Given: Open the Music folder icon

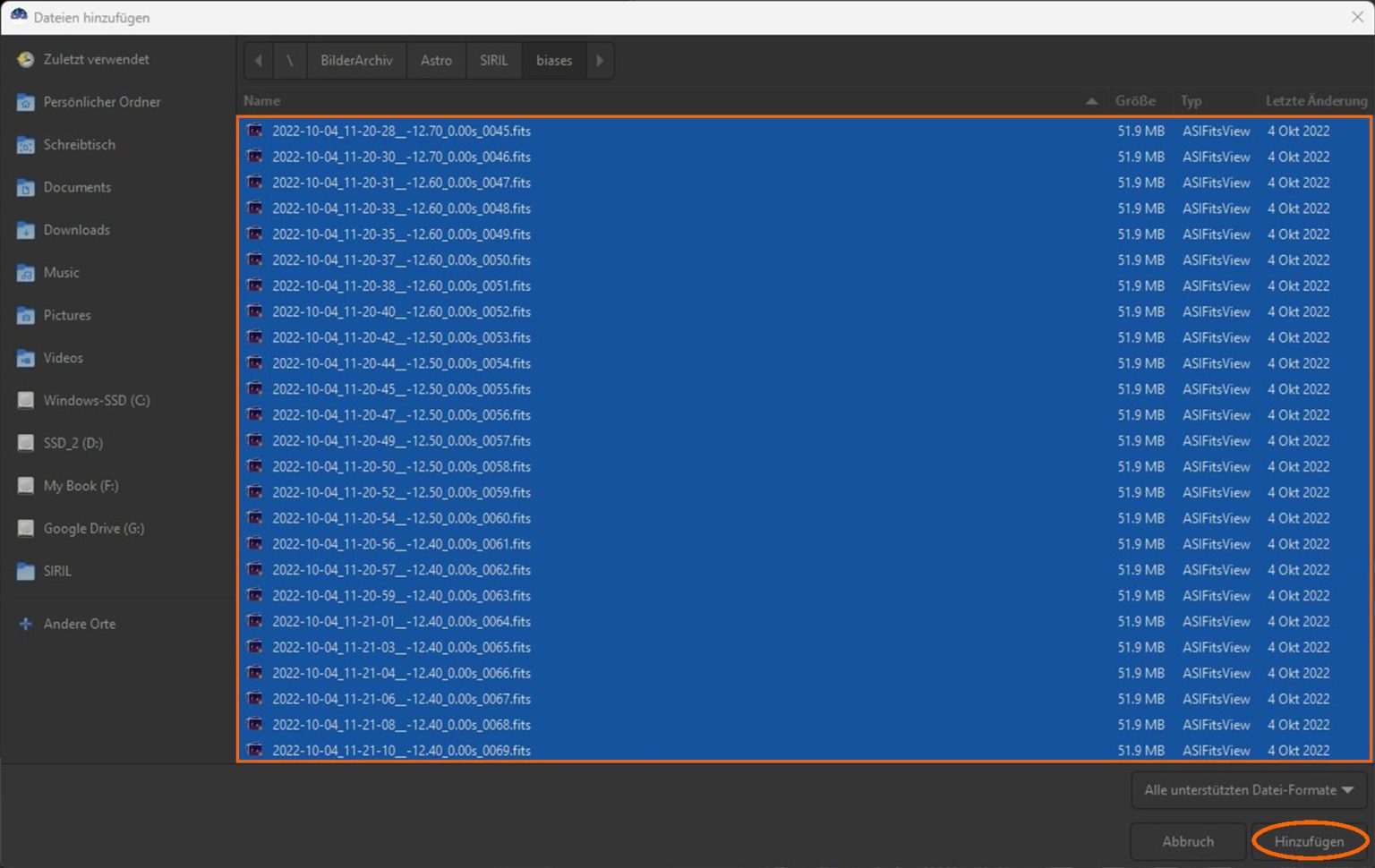Looking at the screenshot, I should 26,273.
